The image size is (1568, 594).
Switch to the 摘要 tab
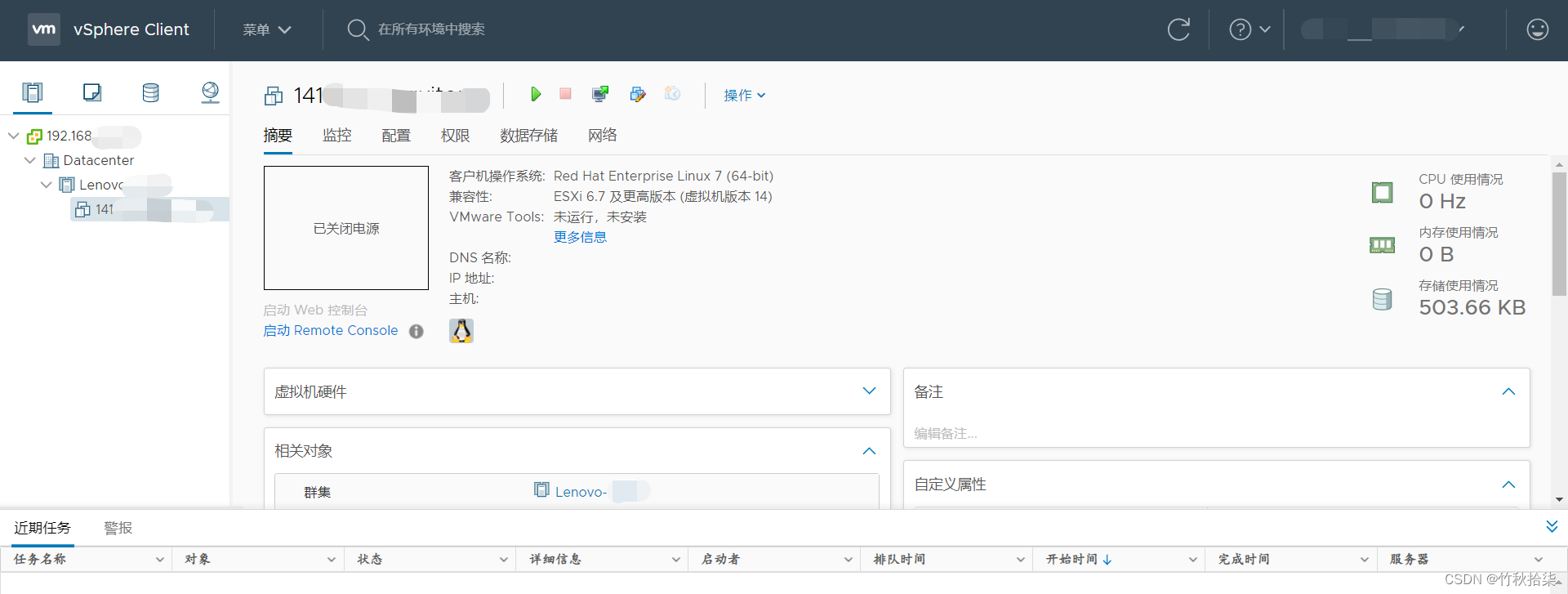[x=278, y=136]
